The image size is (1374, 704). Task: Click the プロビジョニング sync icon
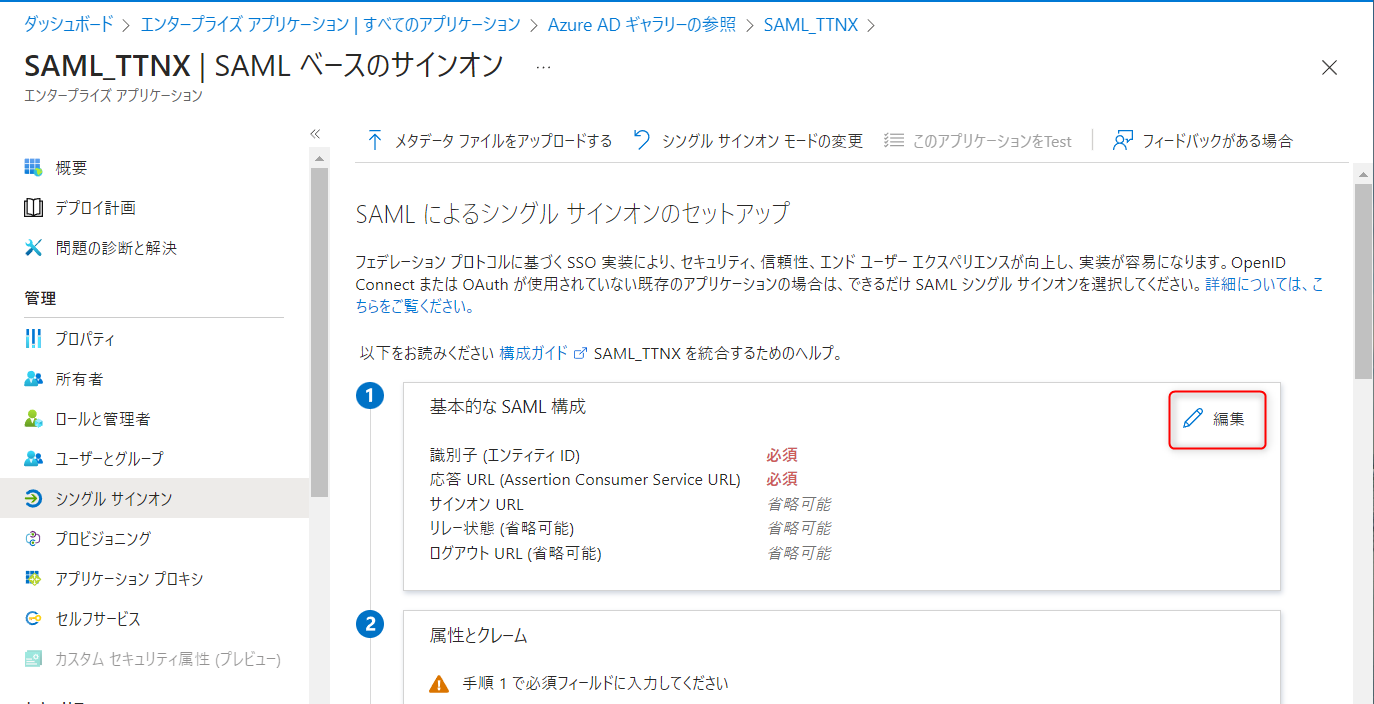coord(33,539)
